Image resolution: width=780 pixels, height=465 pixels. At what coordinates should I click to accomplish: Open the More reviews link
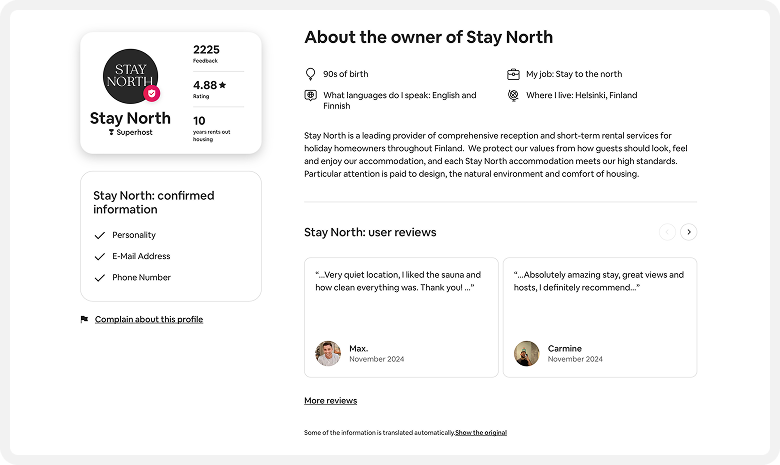pos(330,401)
